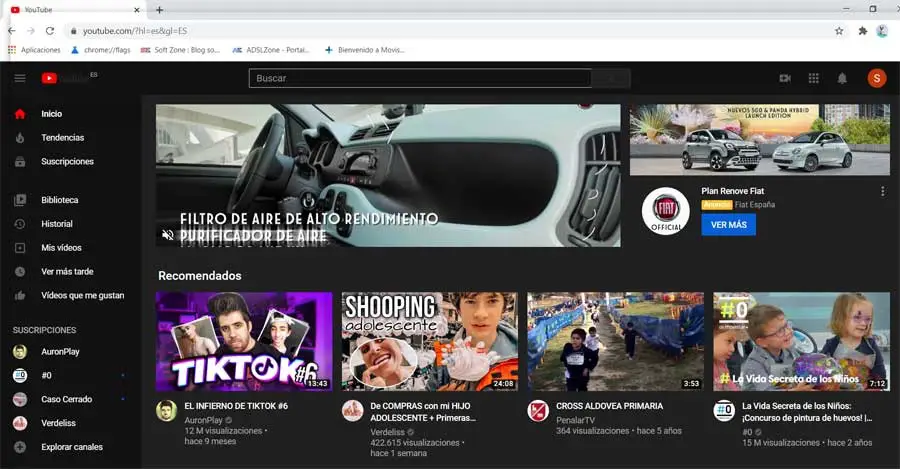900x469 pixels.
Task: Open the notifications bell
Action: 842,78
